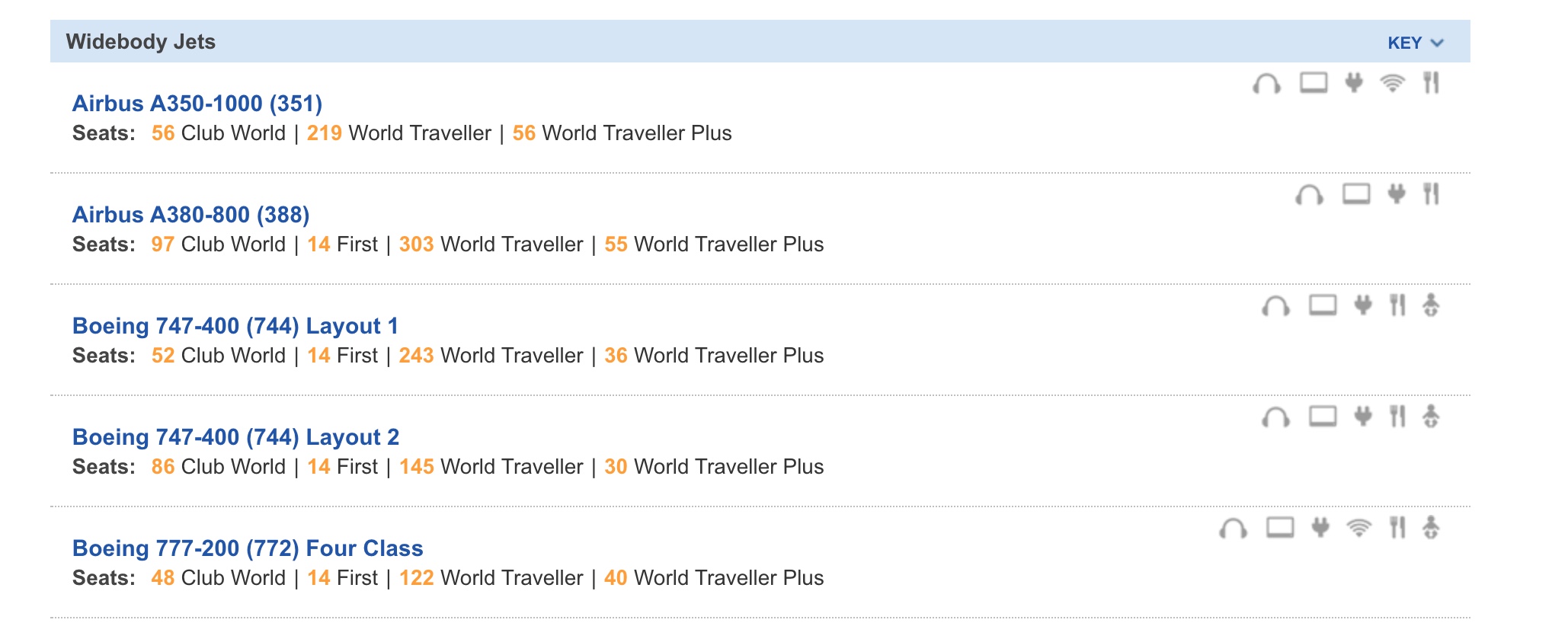The height and width of the screenshot is (623, 1568).
Task: Open Boeing 747-400 (744) Layout 2
Action: (x=235, y=437)
